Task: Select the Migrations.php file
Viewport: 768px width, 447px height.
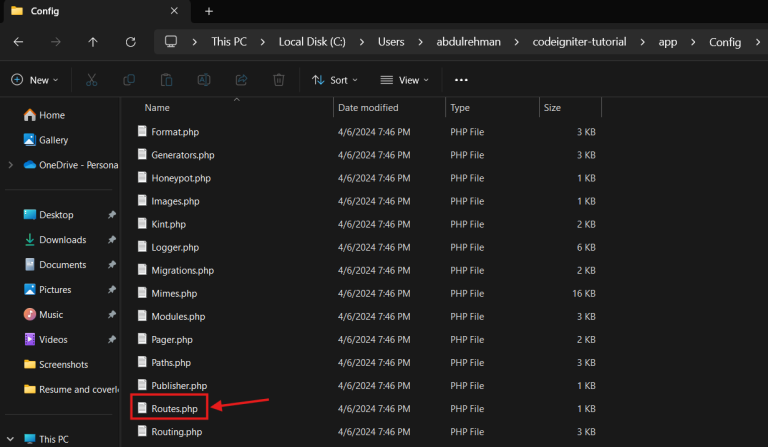Action: [176, 270]
